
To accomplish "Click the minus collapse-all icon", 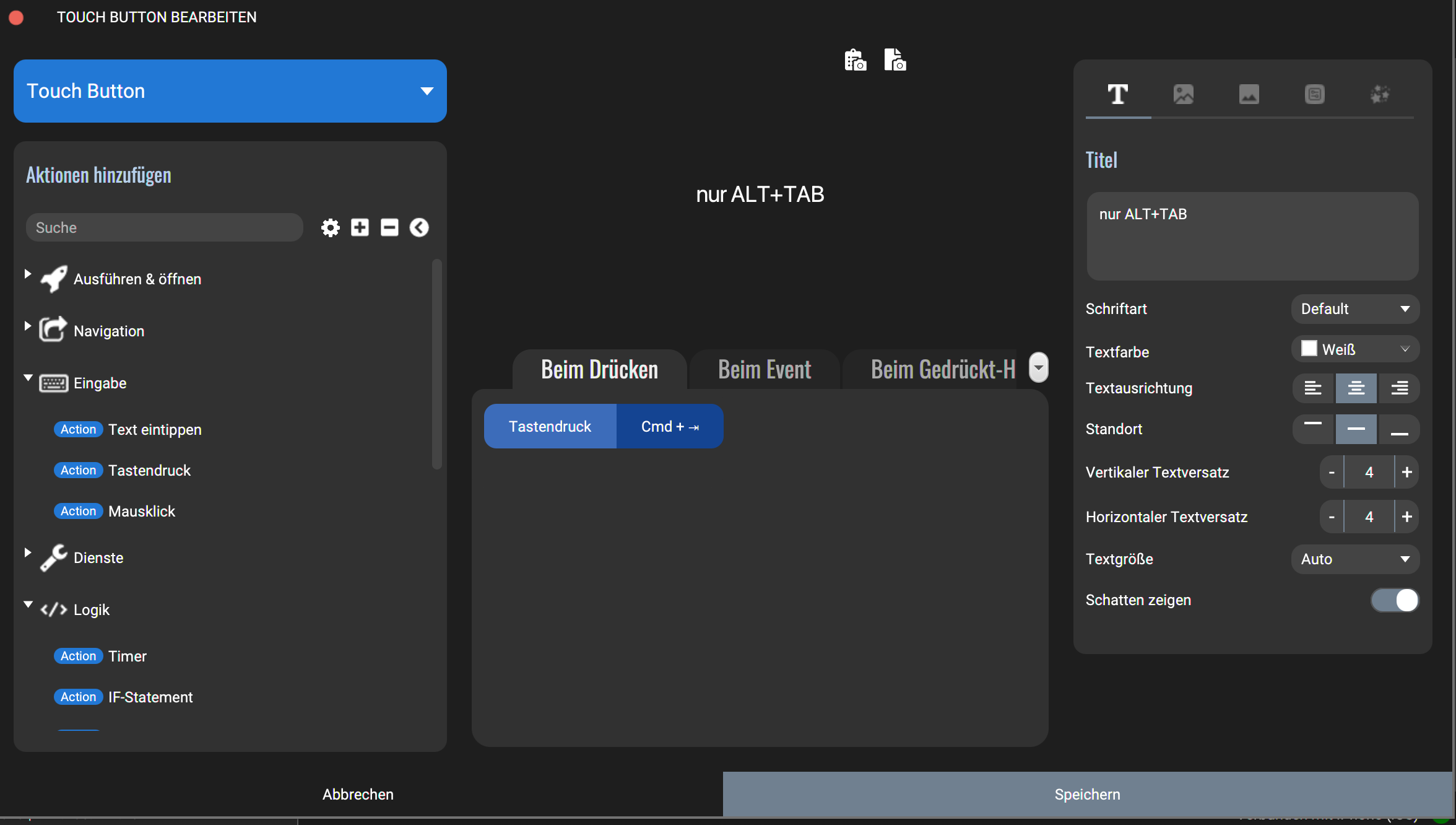I will [389, 227].
